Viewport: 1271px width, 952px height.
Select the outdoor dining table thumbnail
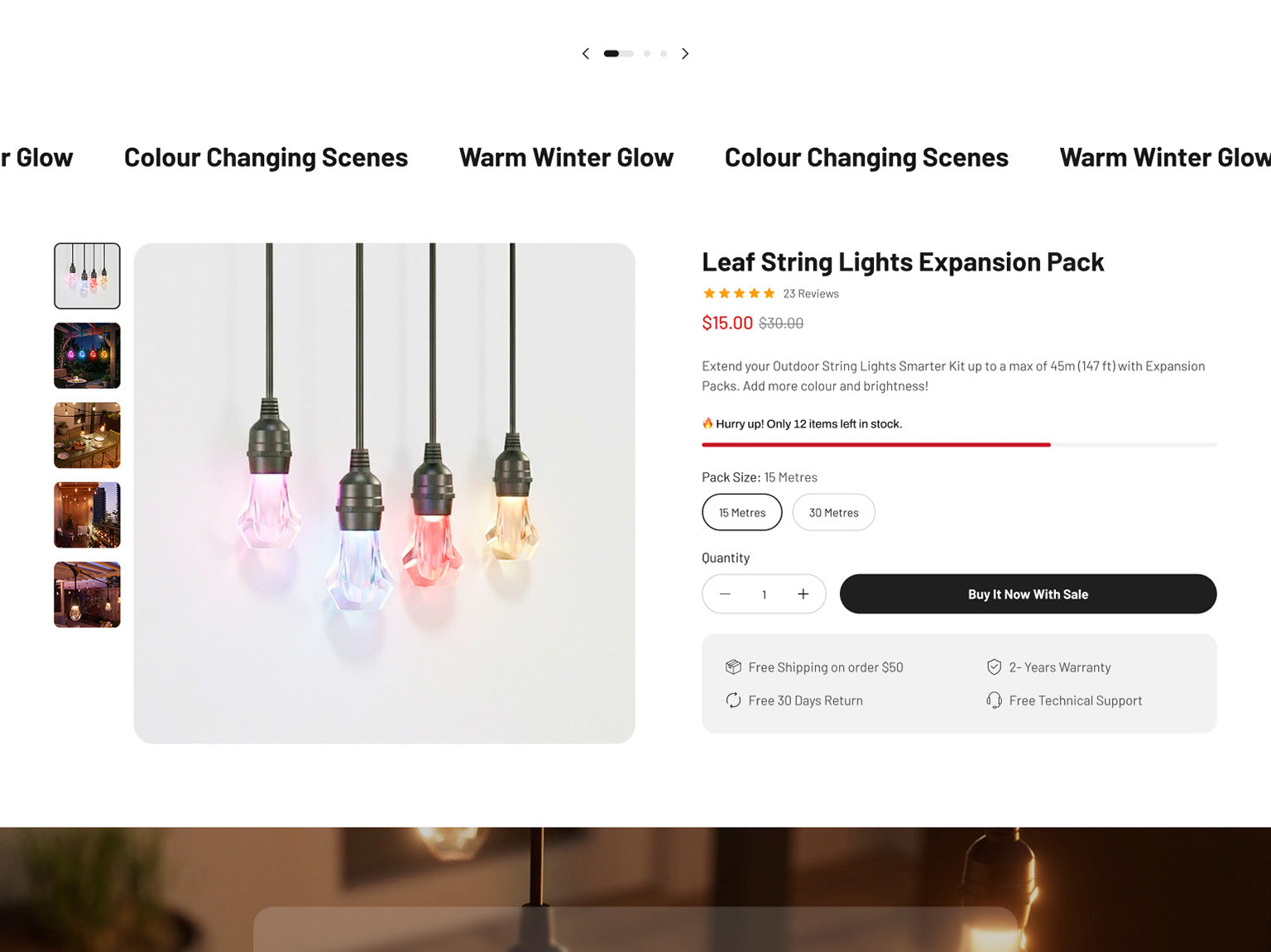pyautogui.click(x=87, y=435)
